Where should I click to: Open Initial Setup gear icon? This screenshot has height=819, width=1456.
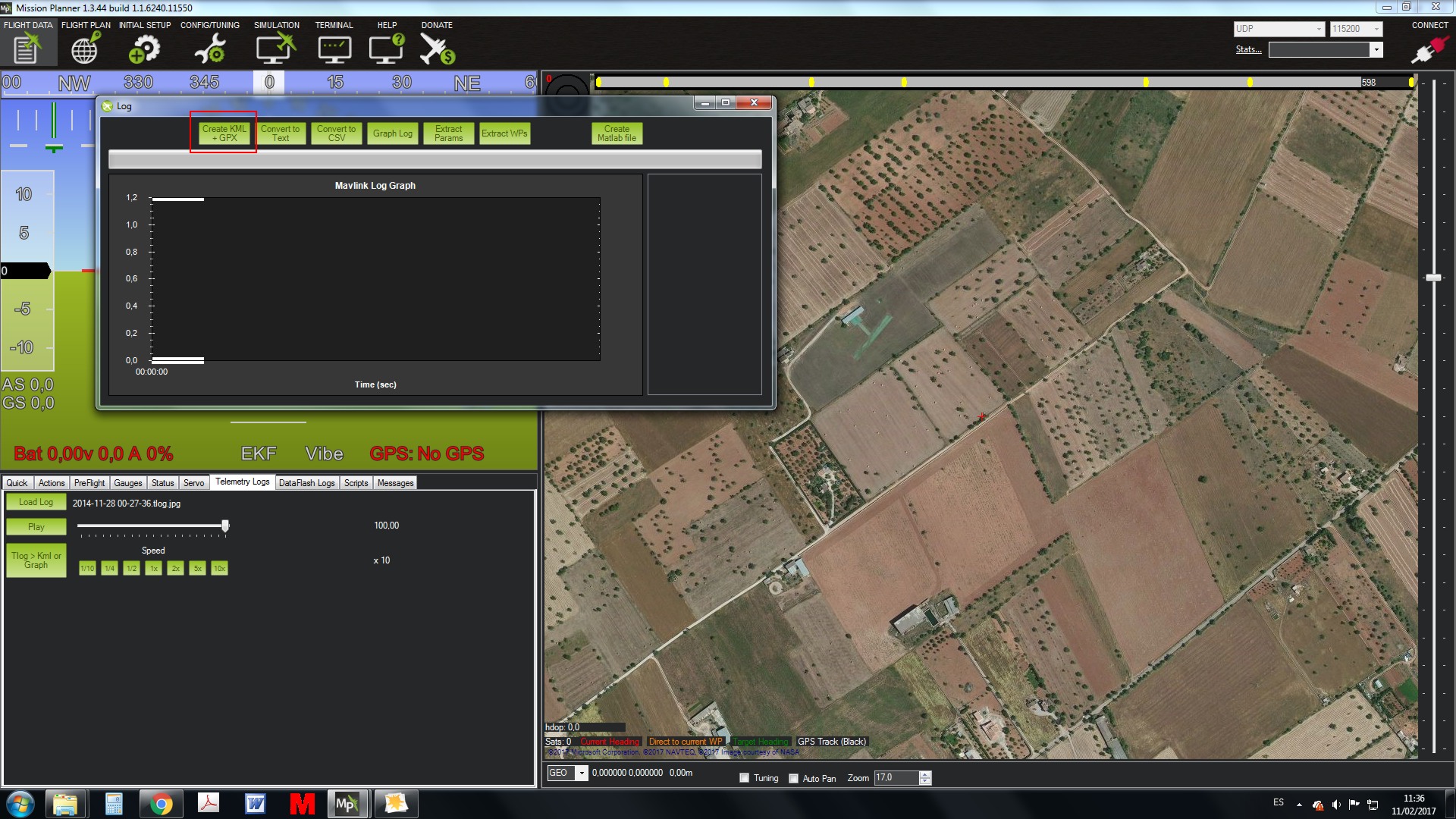pyautogui.click(x=144, y=49)
